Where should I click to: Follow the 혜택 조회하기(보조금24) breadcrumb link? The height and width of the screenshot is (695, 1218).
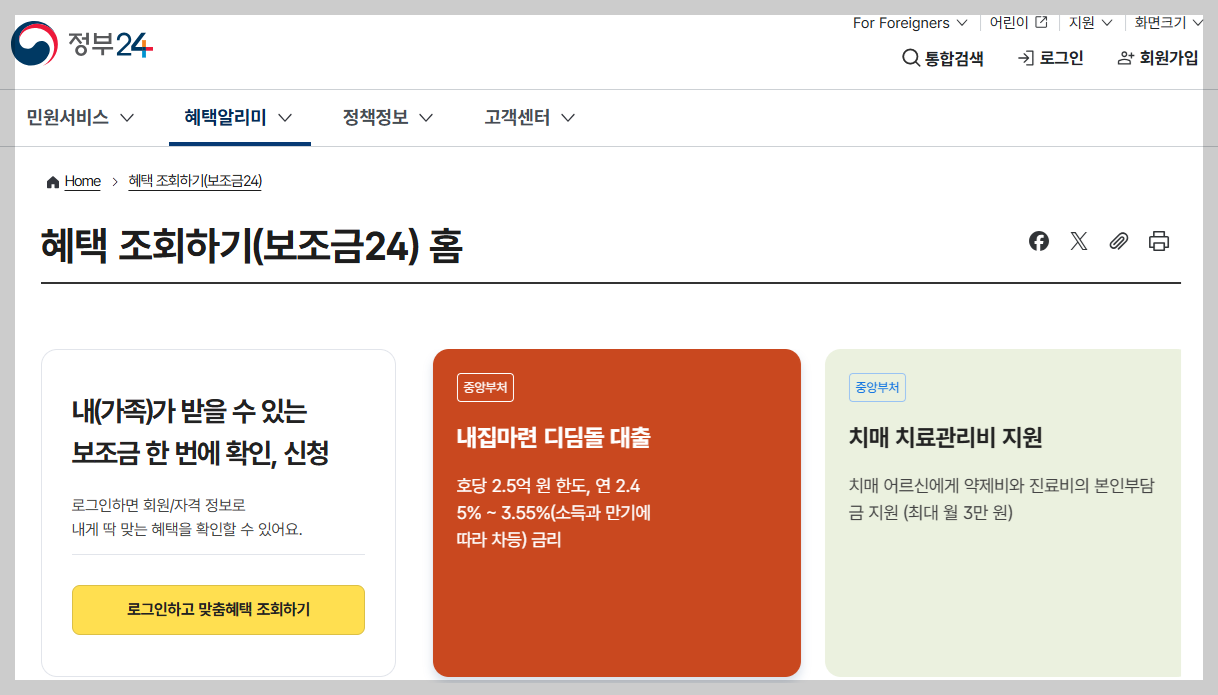click(195, 181)
